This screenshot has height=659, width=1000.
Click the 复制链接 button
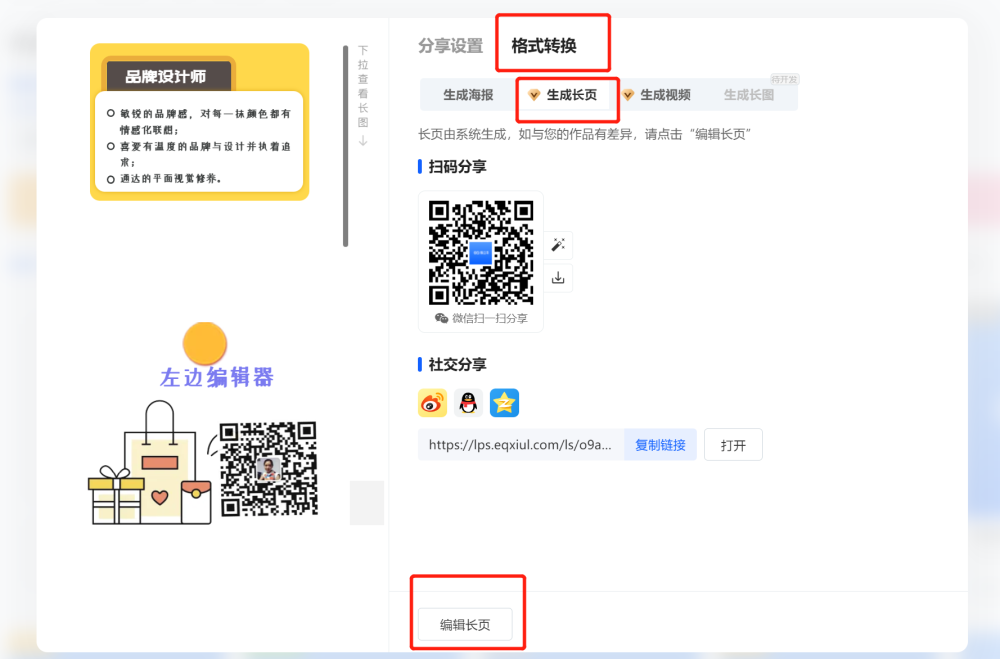(660, 445)
